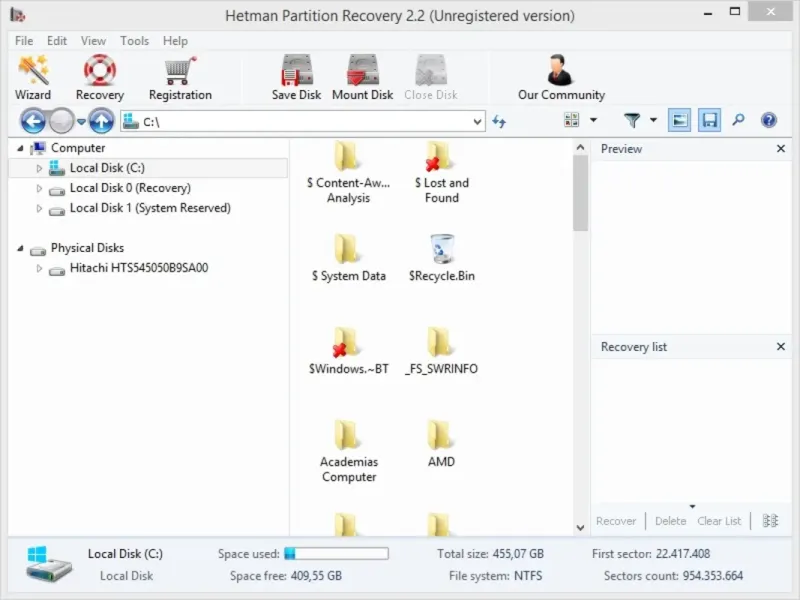
Task: Click the space used progress bar
Action: tap(336, 554)
